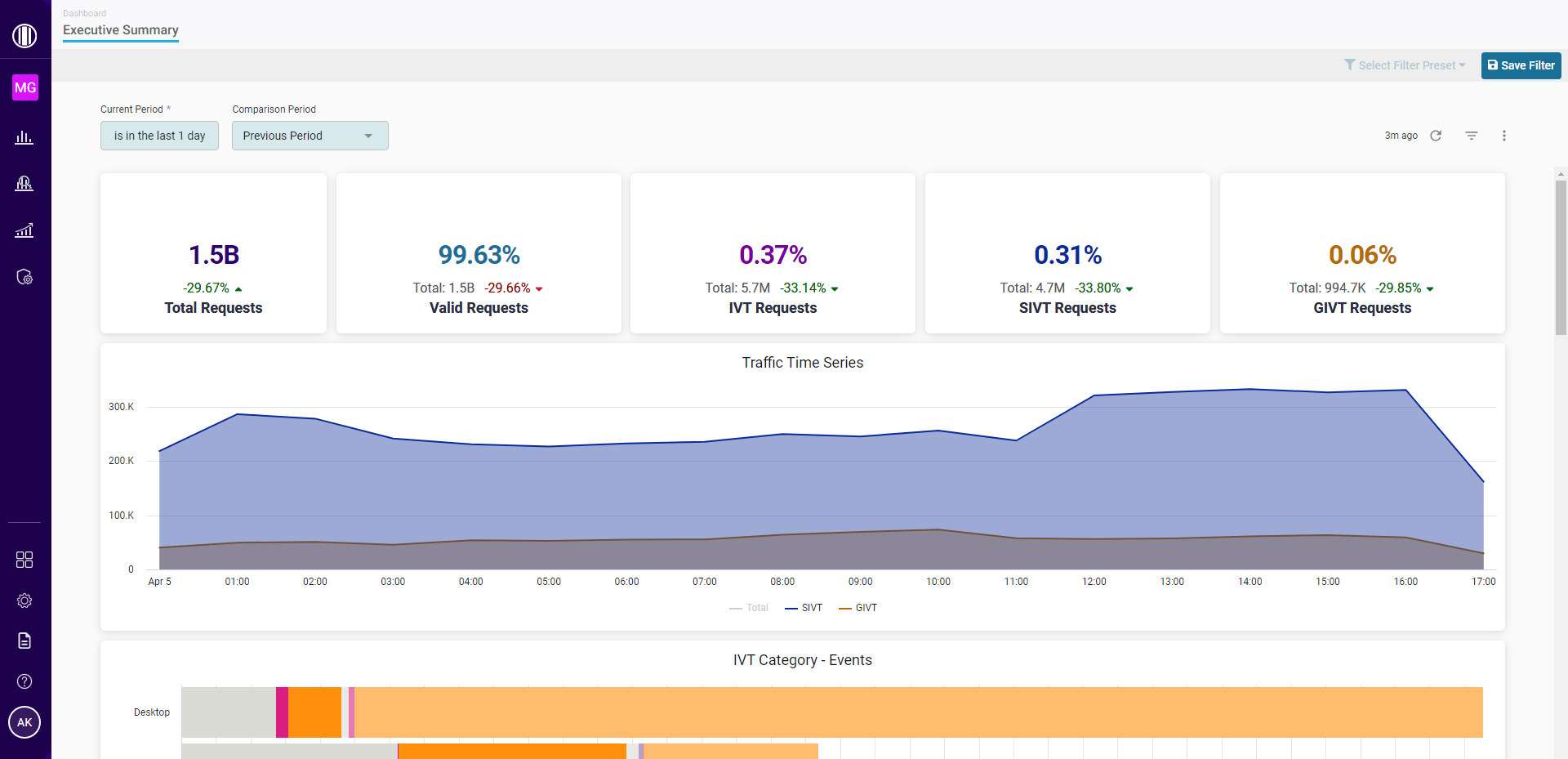The width and height of the screenshot is (1568, 759).
Task: Click the verification badge sidebar icon
Action: (24, 277)
